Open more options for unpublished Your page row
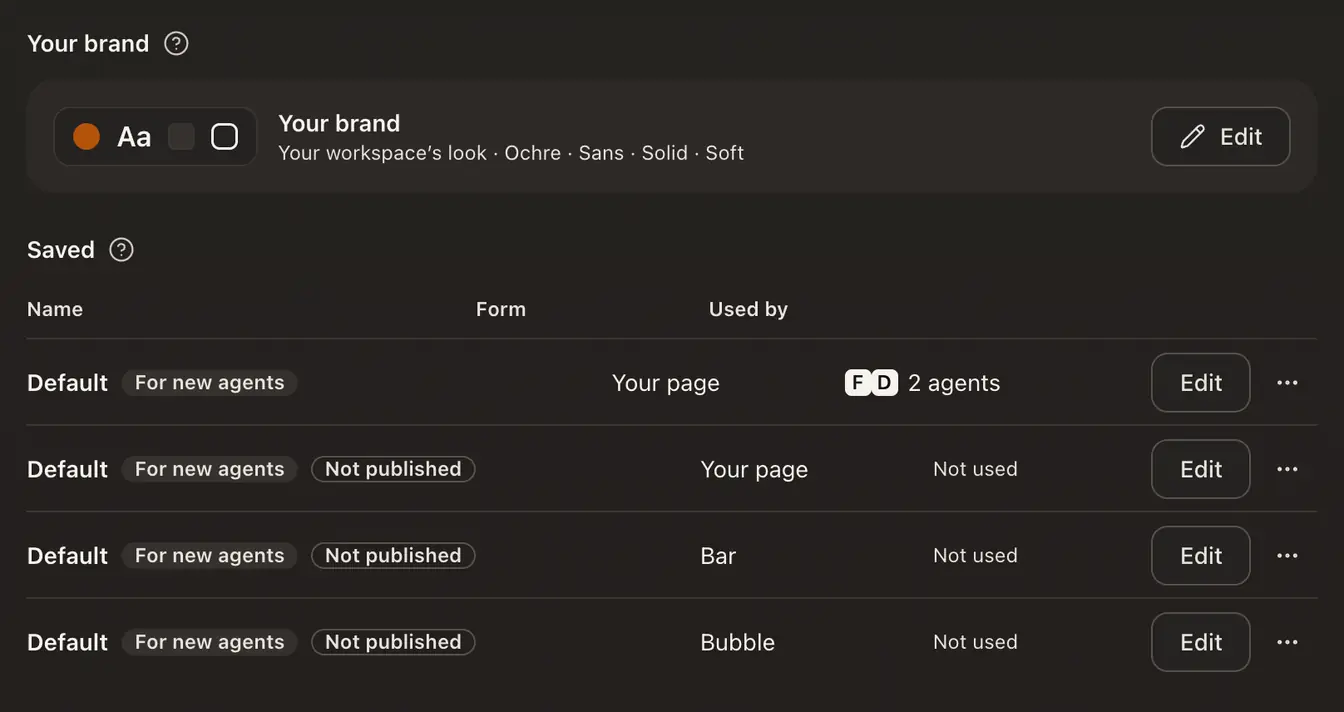This screenshot has height=712, width=1344. click(x=1287, y=469)
